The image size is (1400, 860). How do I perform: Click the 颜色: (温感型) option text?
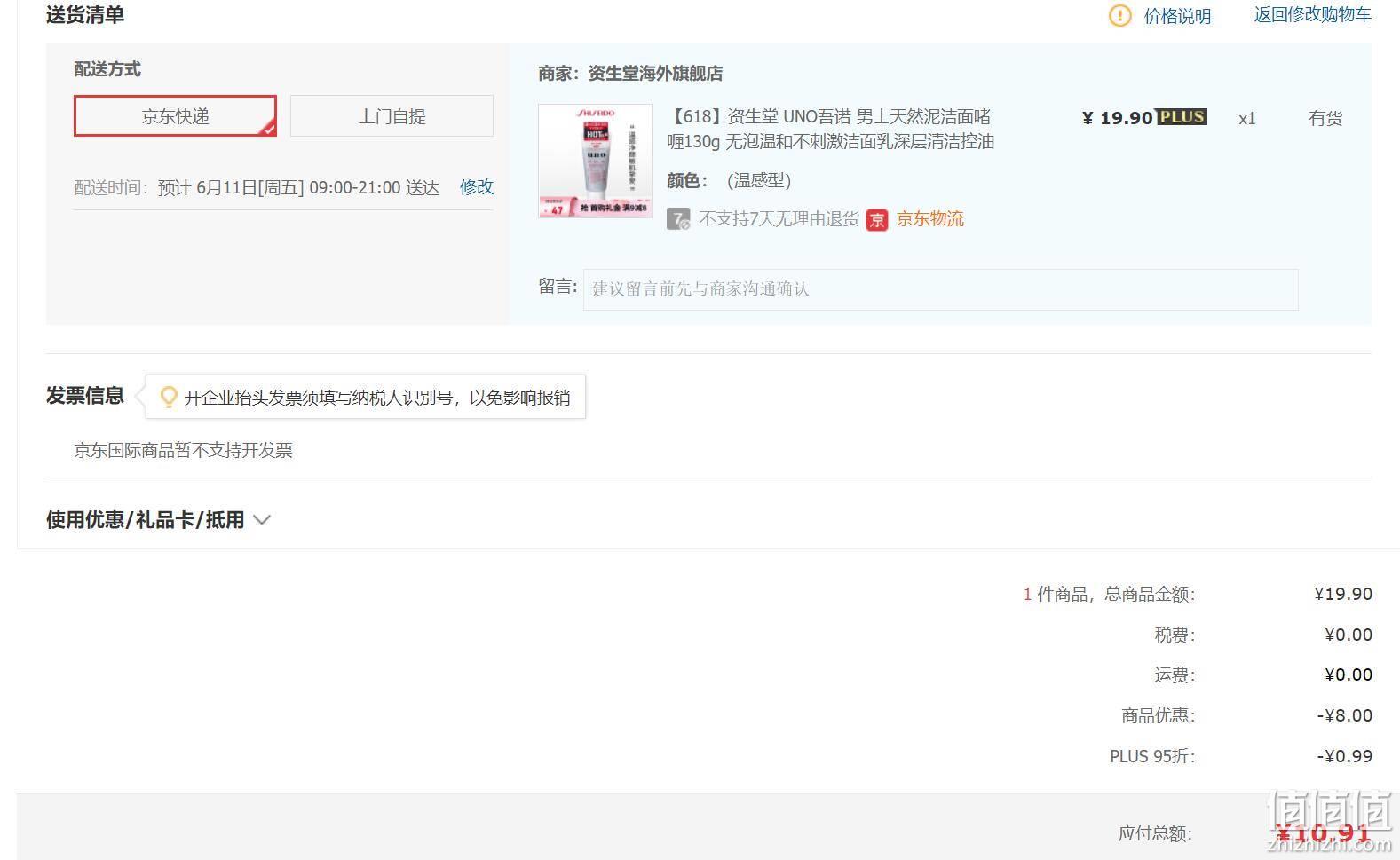729,181
